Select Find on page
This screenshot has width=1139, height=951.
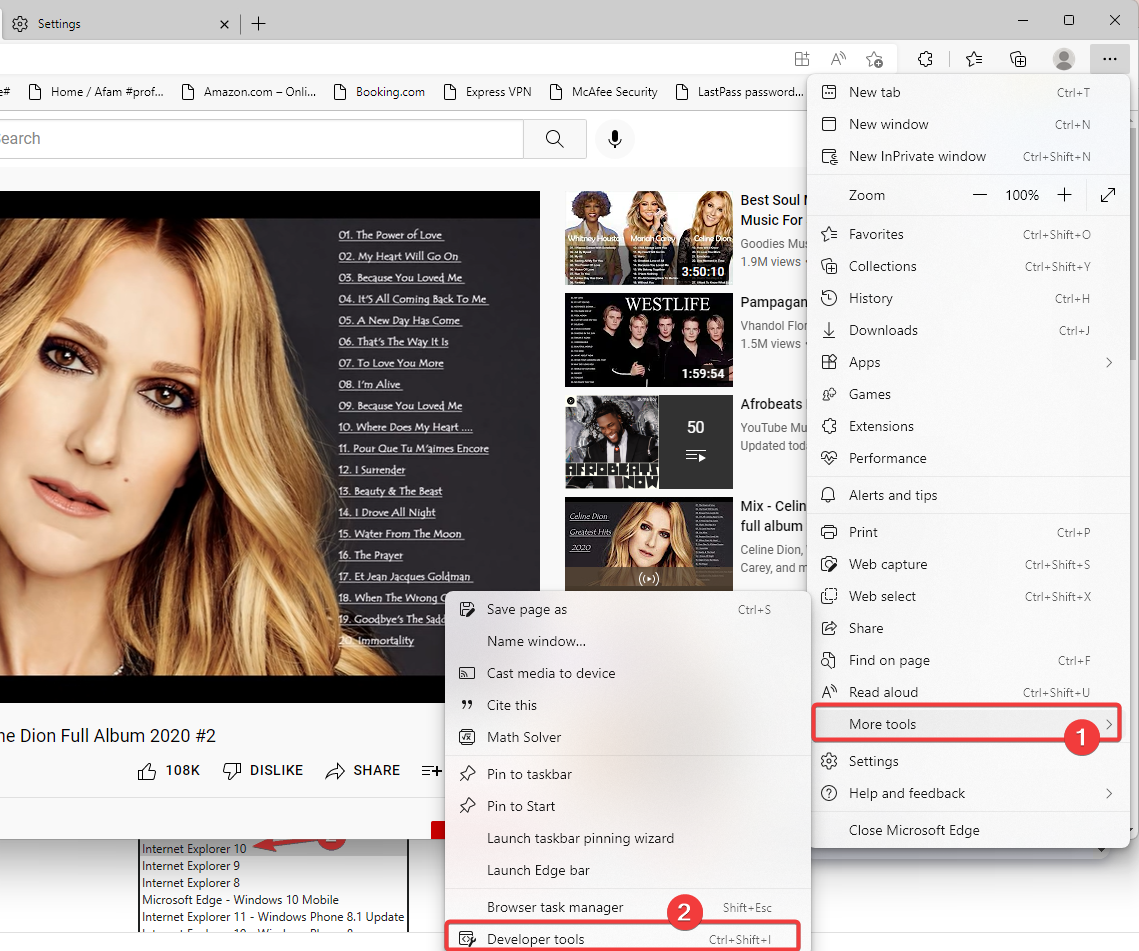(x=968, y=660)
